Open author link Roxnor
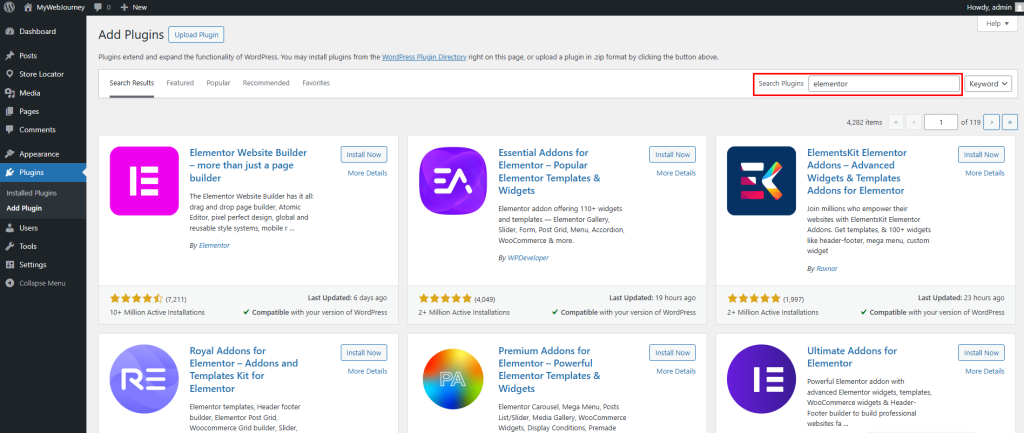Screen dimensions: 1024x433 click(x=827, y=268)
